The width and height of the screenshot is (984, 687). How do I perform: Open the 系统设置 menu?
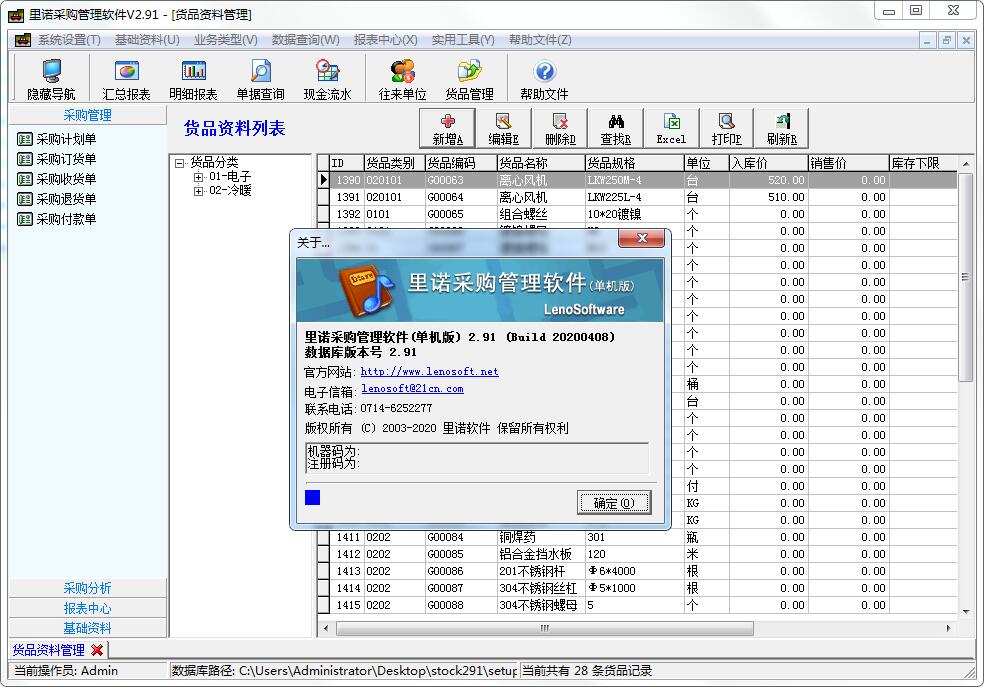(x=68, y=40)
